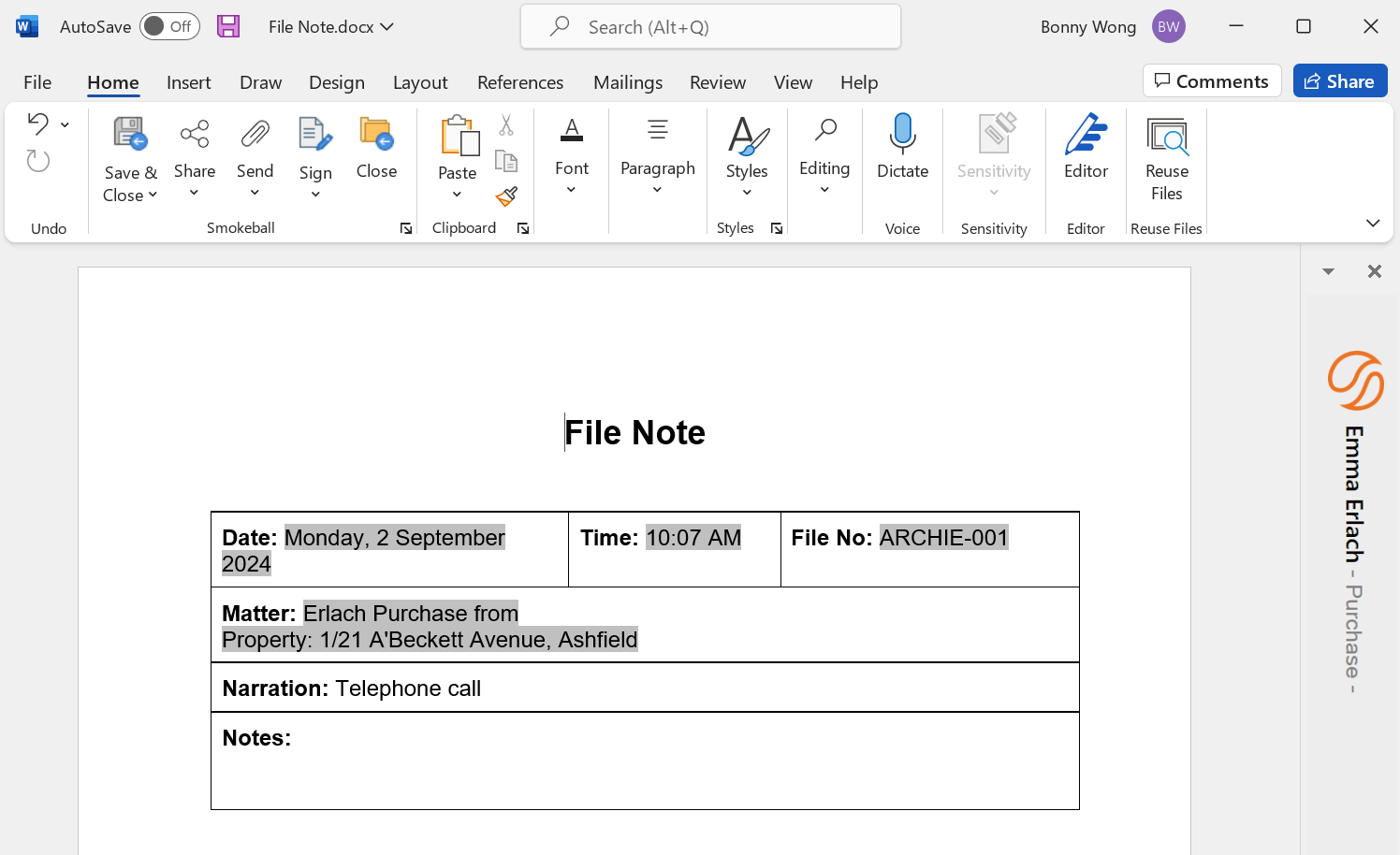Click the Sign document icon
The image size is (1400, 855).
point(315,136)
